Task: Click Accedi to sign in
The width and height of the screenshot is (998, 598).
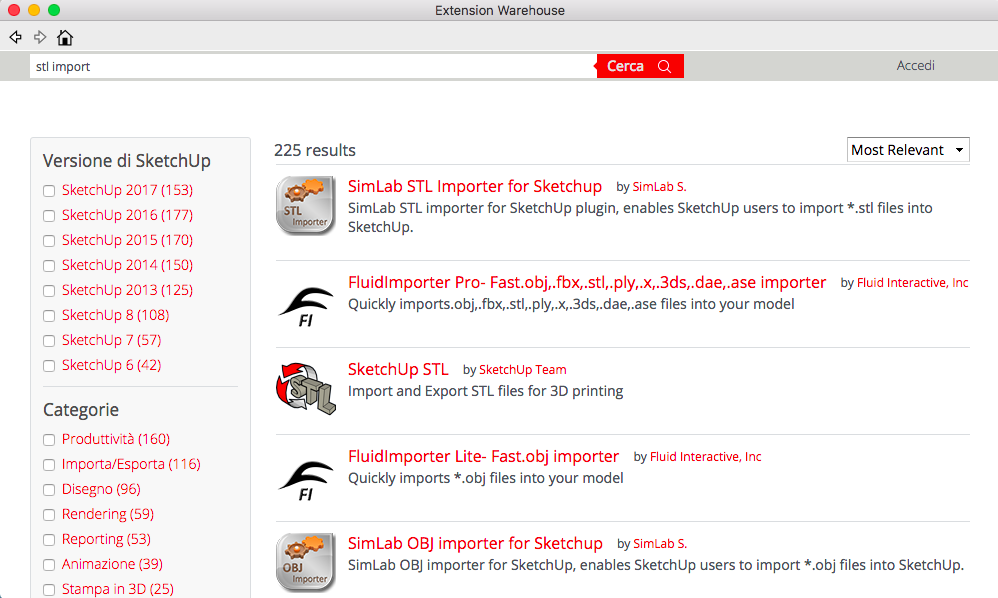Action: click(915, 66)
